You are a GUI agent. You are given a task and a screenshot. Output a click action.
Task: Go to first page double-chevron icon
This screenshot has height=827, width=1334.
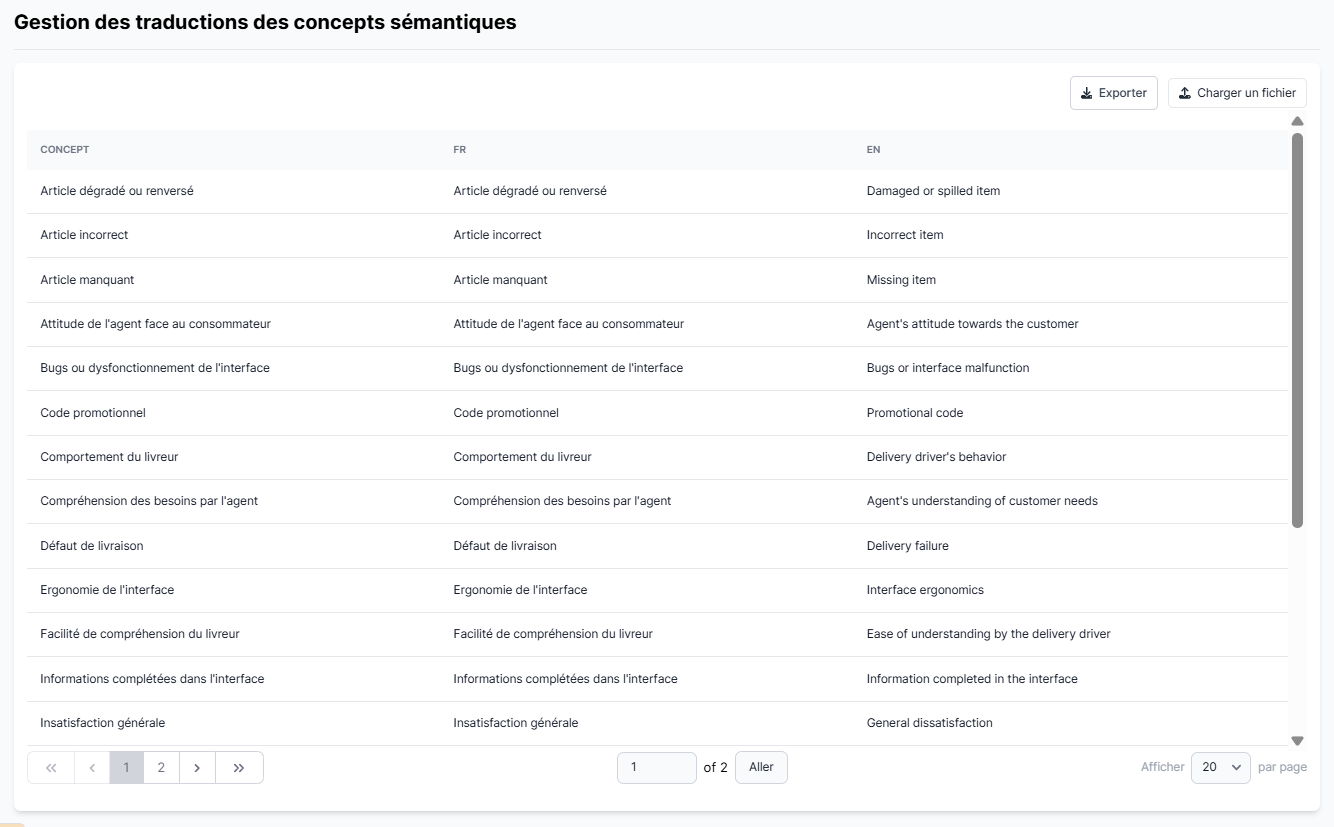point(51,768)
